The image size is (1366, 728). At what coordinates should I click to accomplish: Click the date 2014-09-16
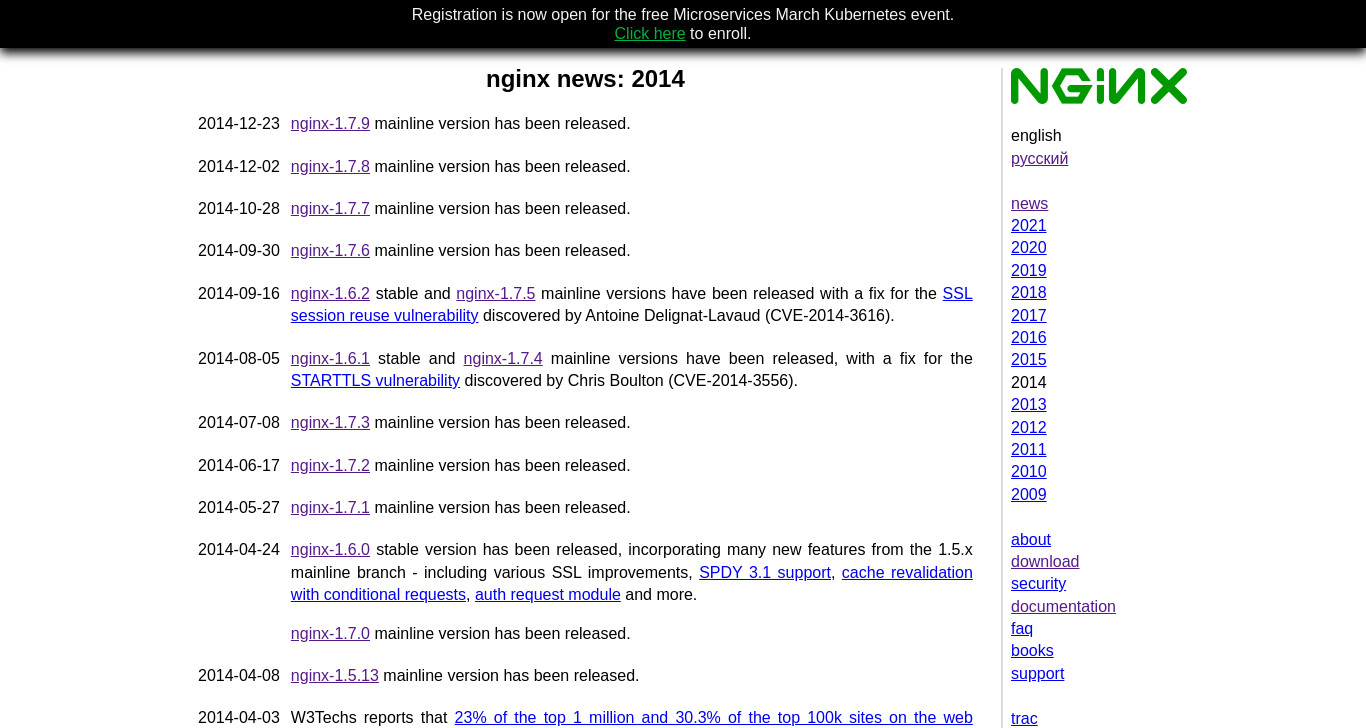click(239, 294)
